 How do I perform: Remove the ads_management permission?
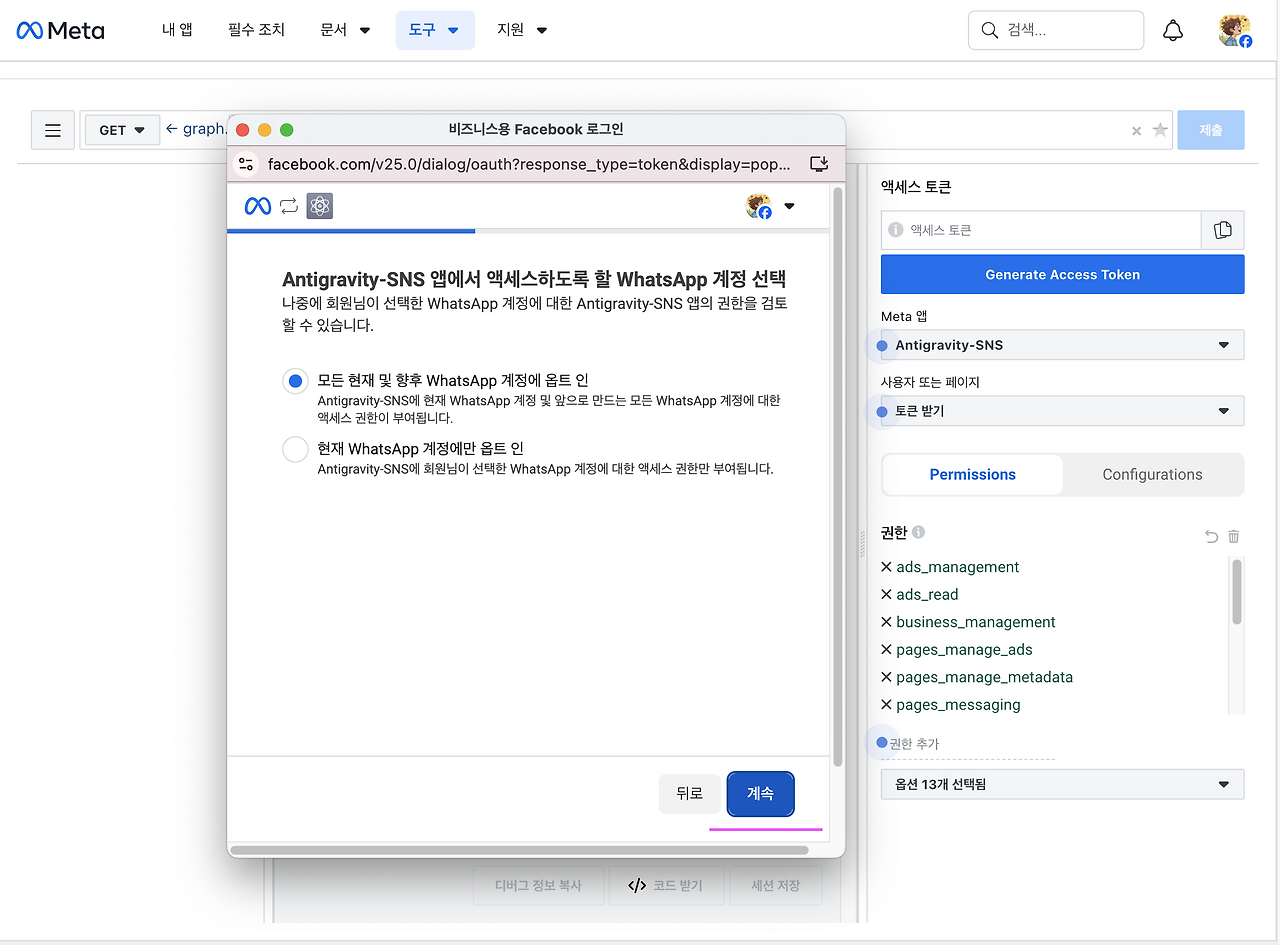tap(886, 567)
